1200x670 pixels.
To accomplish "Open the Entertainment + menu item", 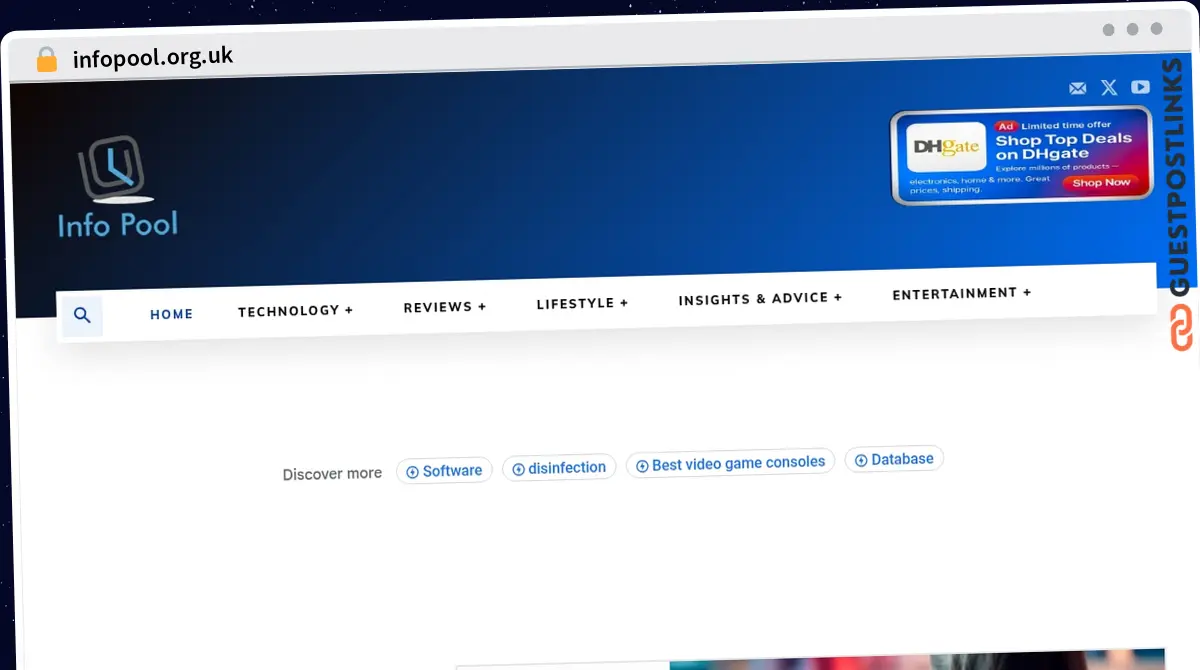I will 961,293.
